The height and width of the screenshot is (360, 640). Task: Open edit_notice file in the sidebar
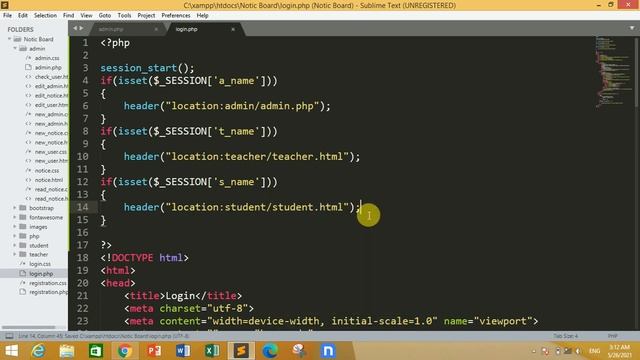pyautogui.click(x=51, y=96)
